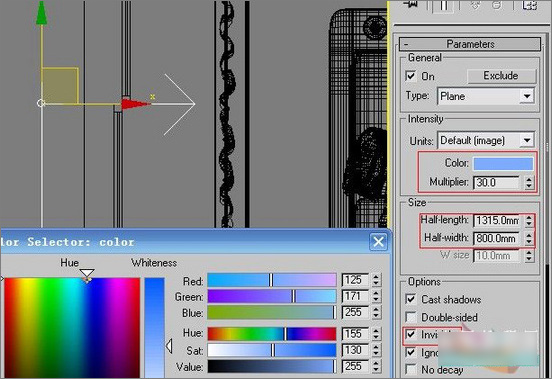
Task: Click the Value field showing 255
Action: point(355,366)
